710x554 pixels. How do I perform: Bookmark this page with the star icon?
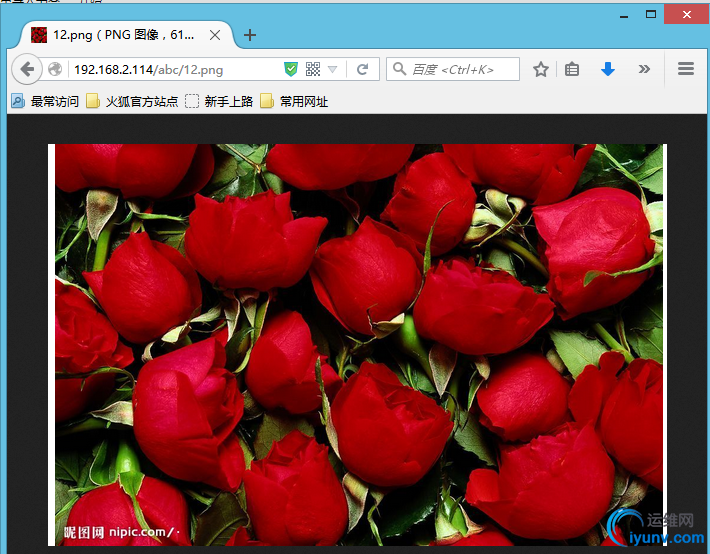click(x=541, y=69)
